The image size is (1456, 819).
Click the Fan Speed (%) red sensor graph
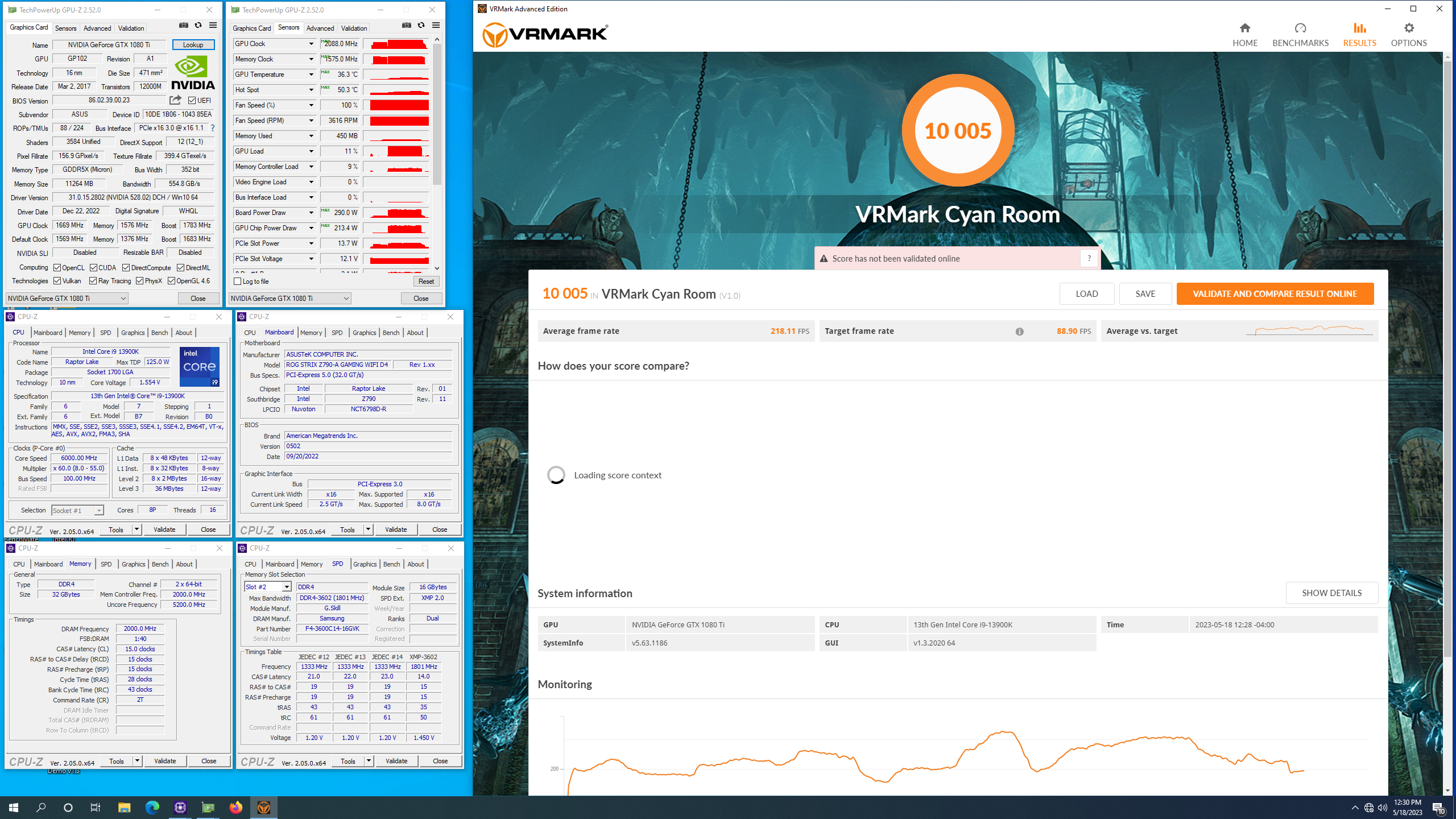tap(396, 105)
